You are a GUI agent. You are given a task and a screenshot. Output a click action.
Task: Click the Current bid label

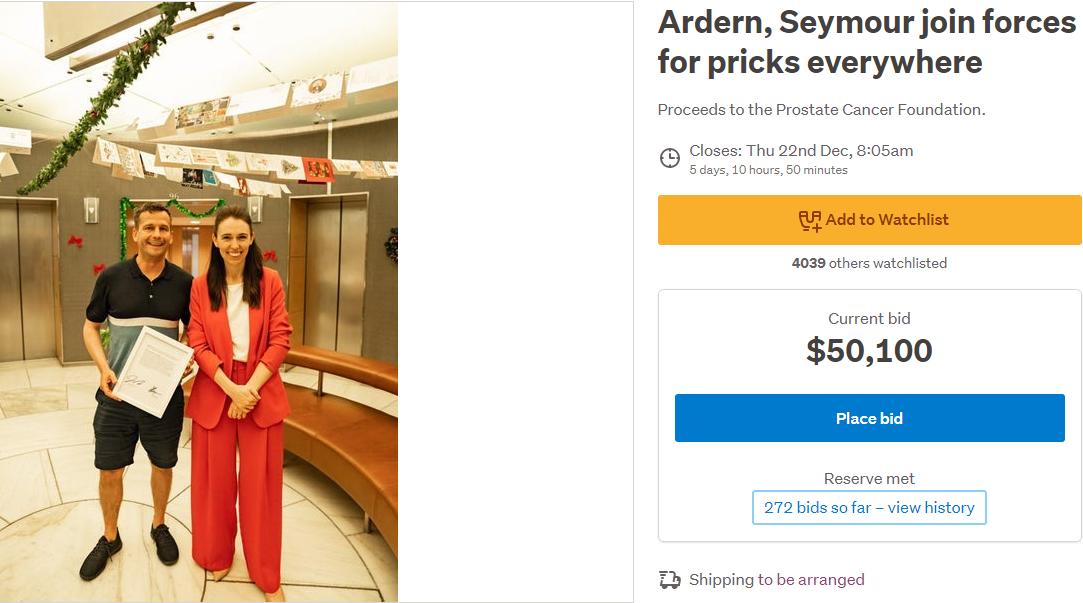[869, 319]
